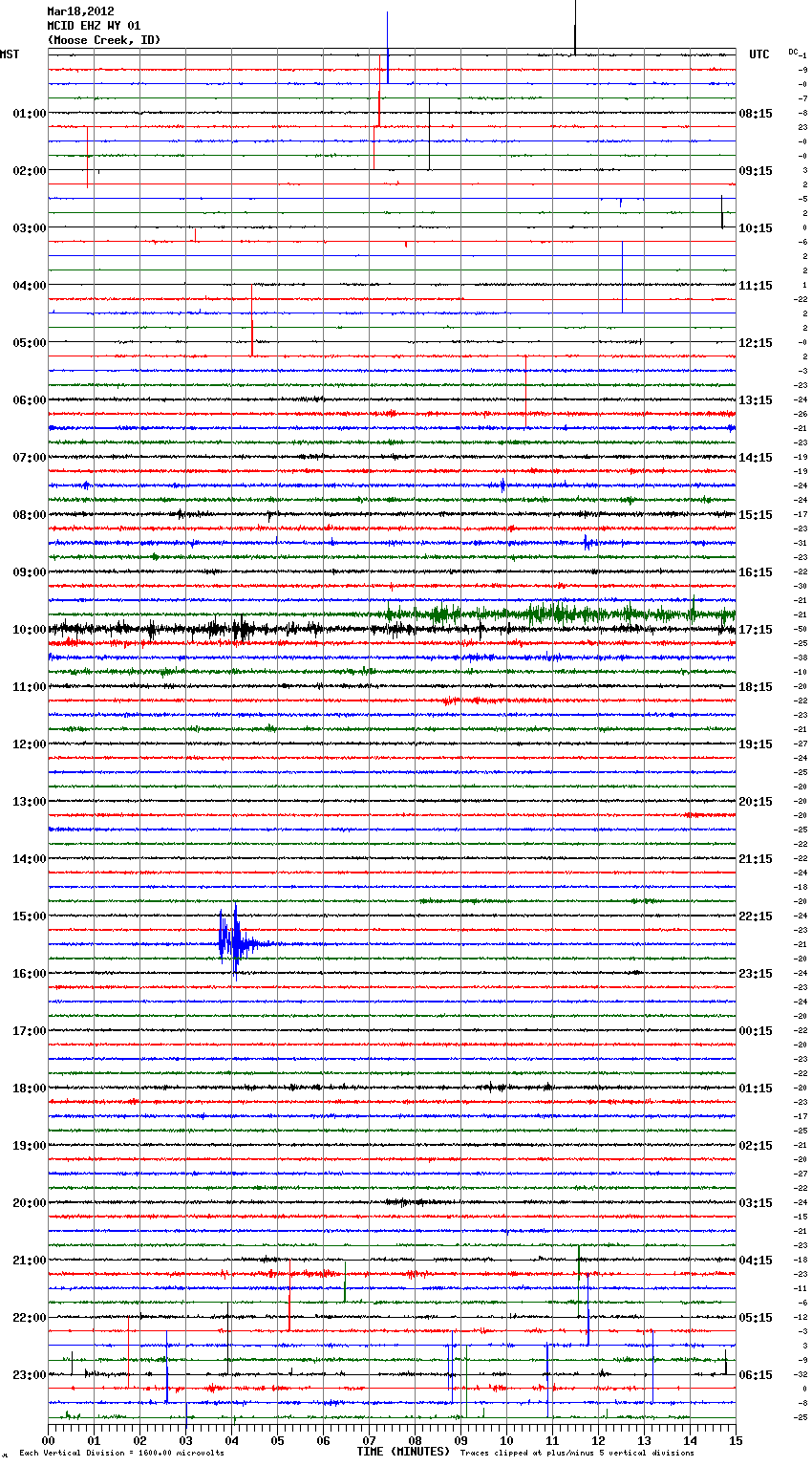Click the 23:15 UTC time label
The image size is (812, 1466).
pyautogui.click(x=756, y=974)
